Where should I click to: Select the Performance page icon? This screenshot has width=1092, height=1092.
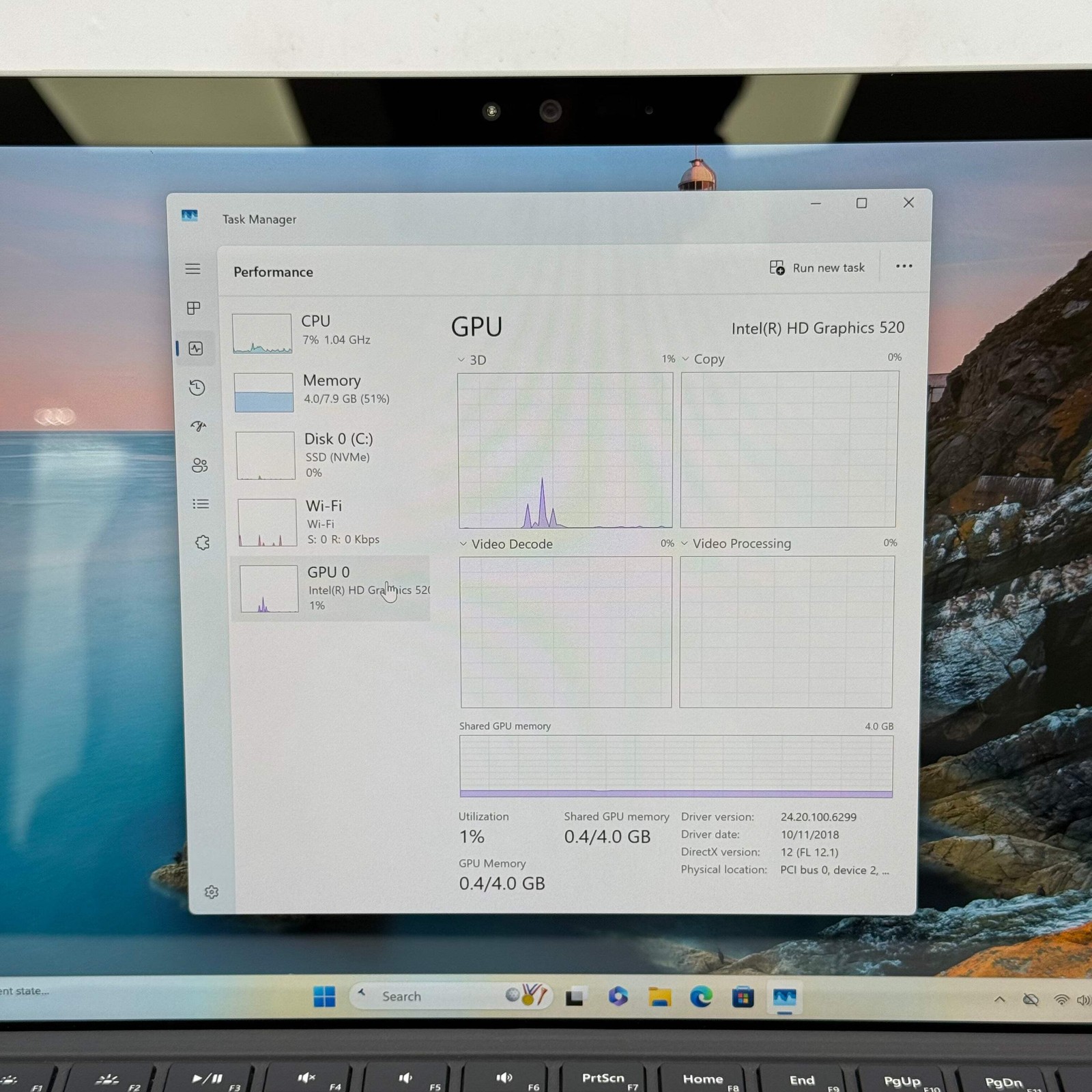197,349
